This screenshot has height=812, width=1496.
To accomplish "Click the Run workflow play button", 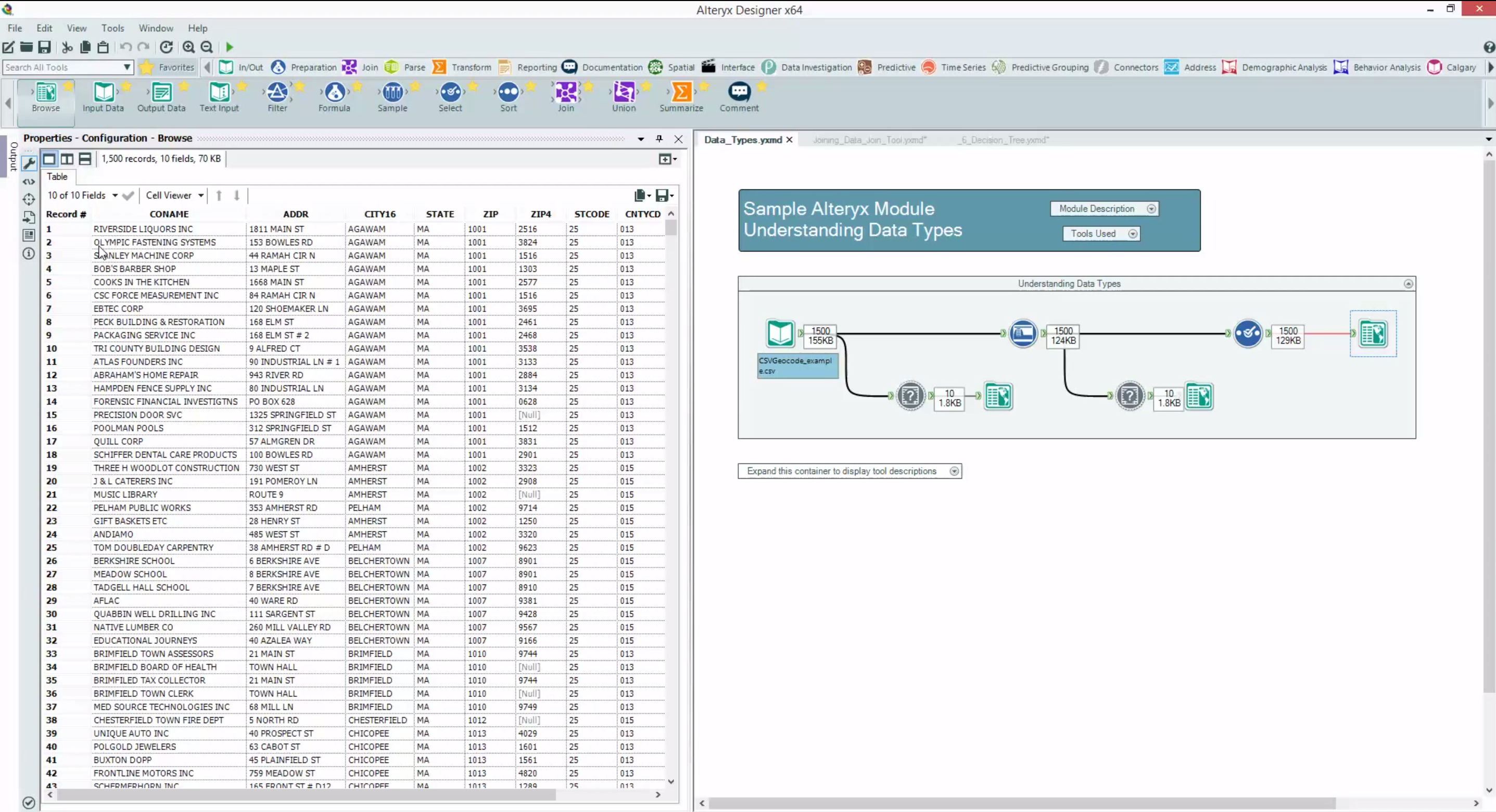I will click(x=230, y=47).
